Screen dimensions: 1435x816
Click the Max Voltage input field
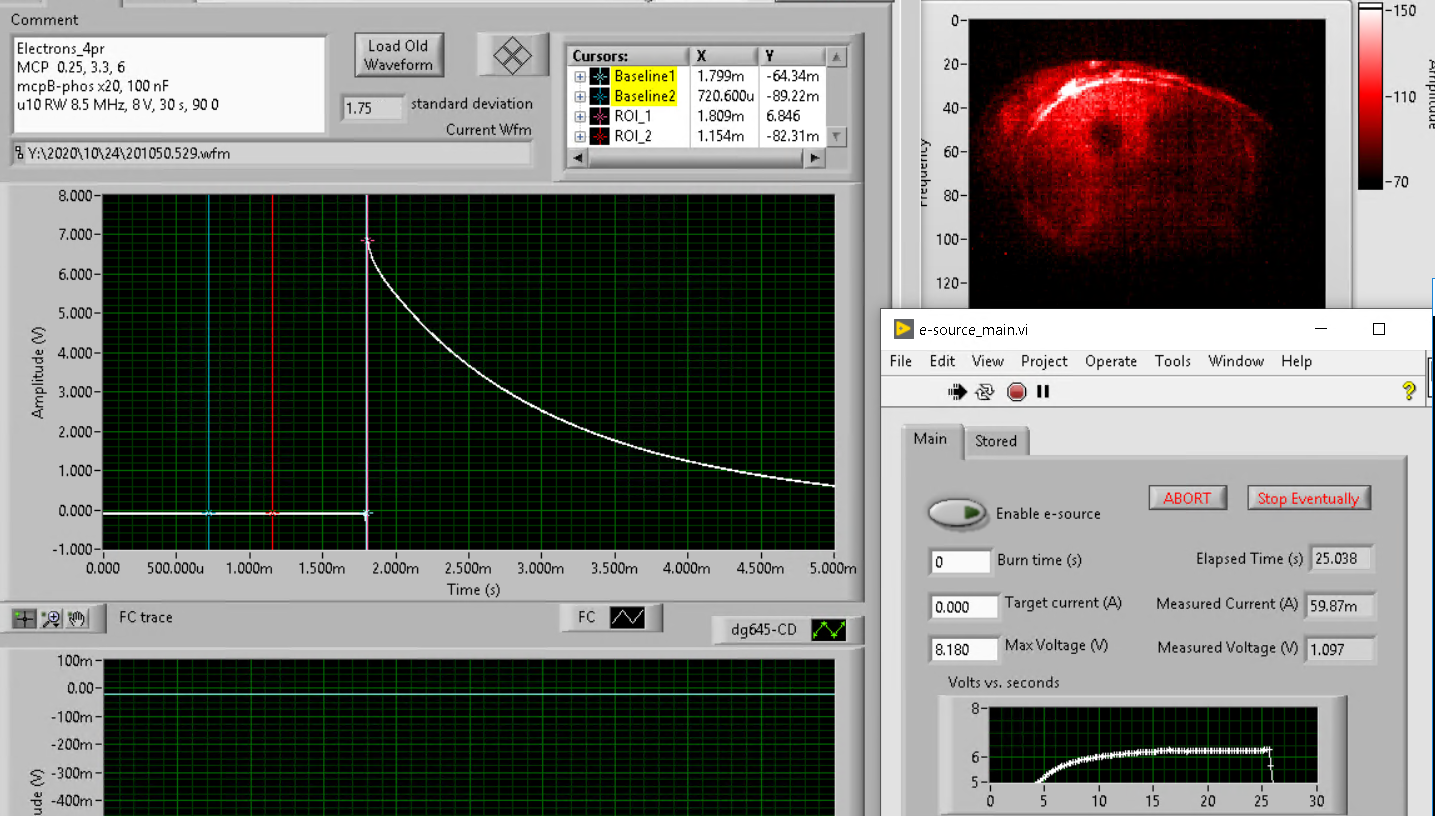point(963,648)
